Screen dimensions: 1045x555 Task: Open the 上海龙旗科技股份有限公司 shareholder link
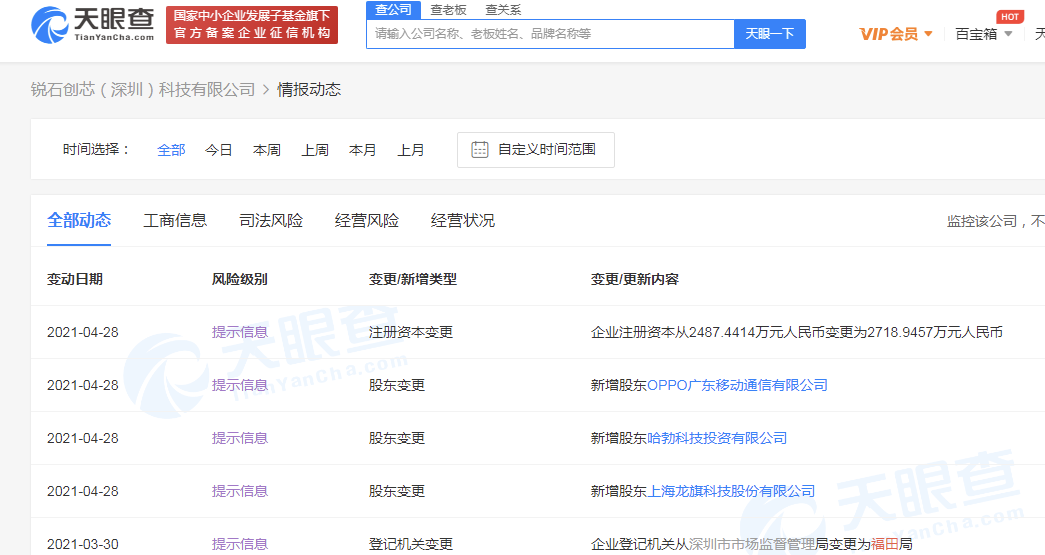[x=731, y=491]
